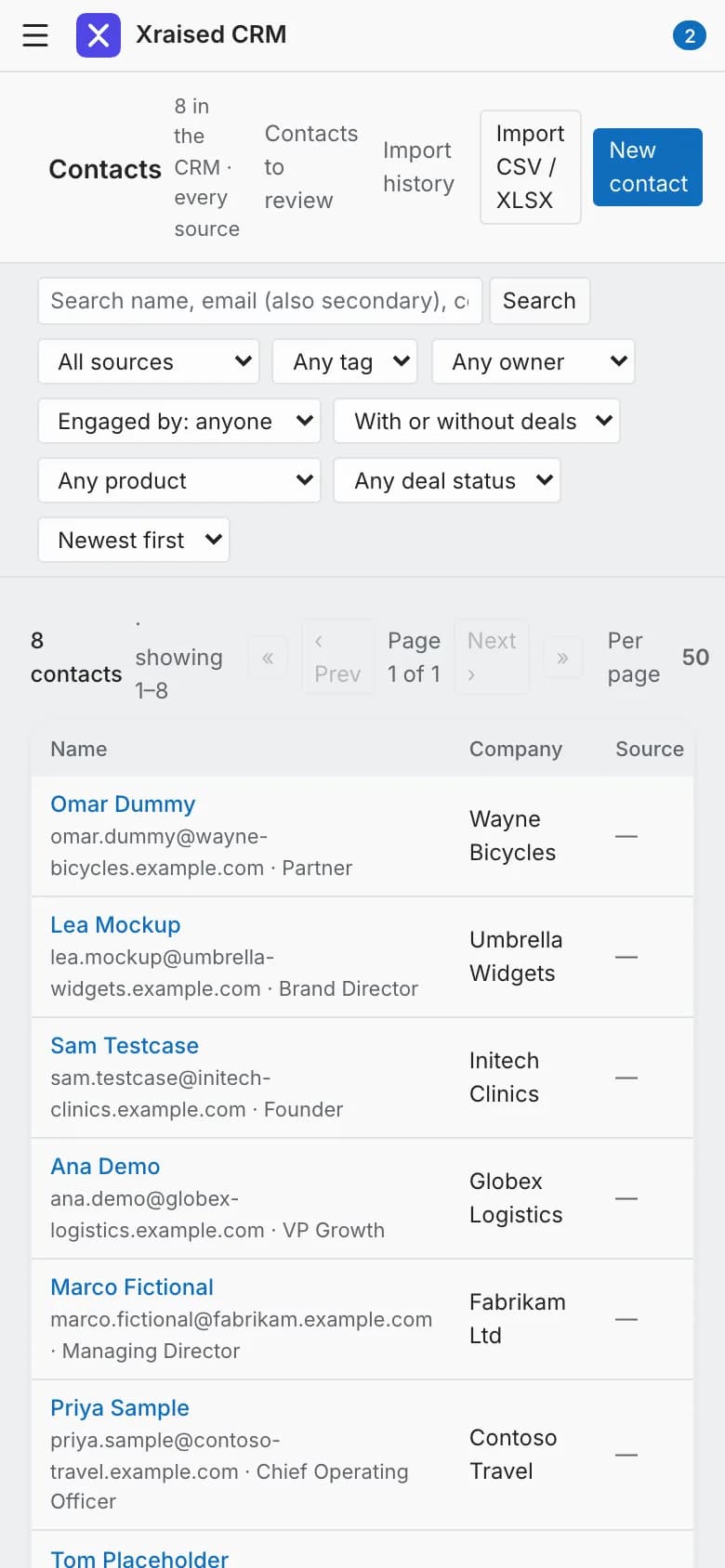Viewport: 725px width, 1568px height.
Task: Click Page 1 of 1 indicator
Action: click(415, 658)
